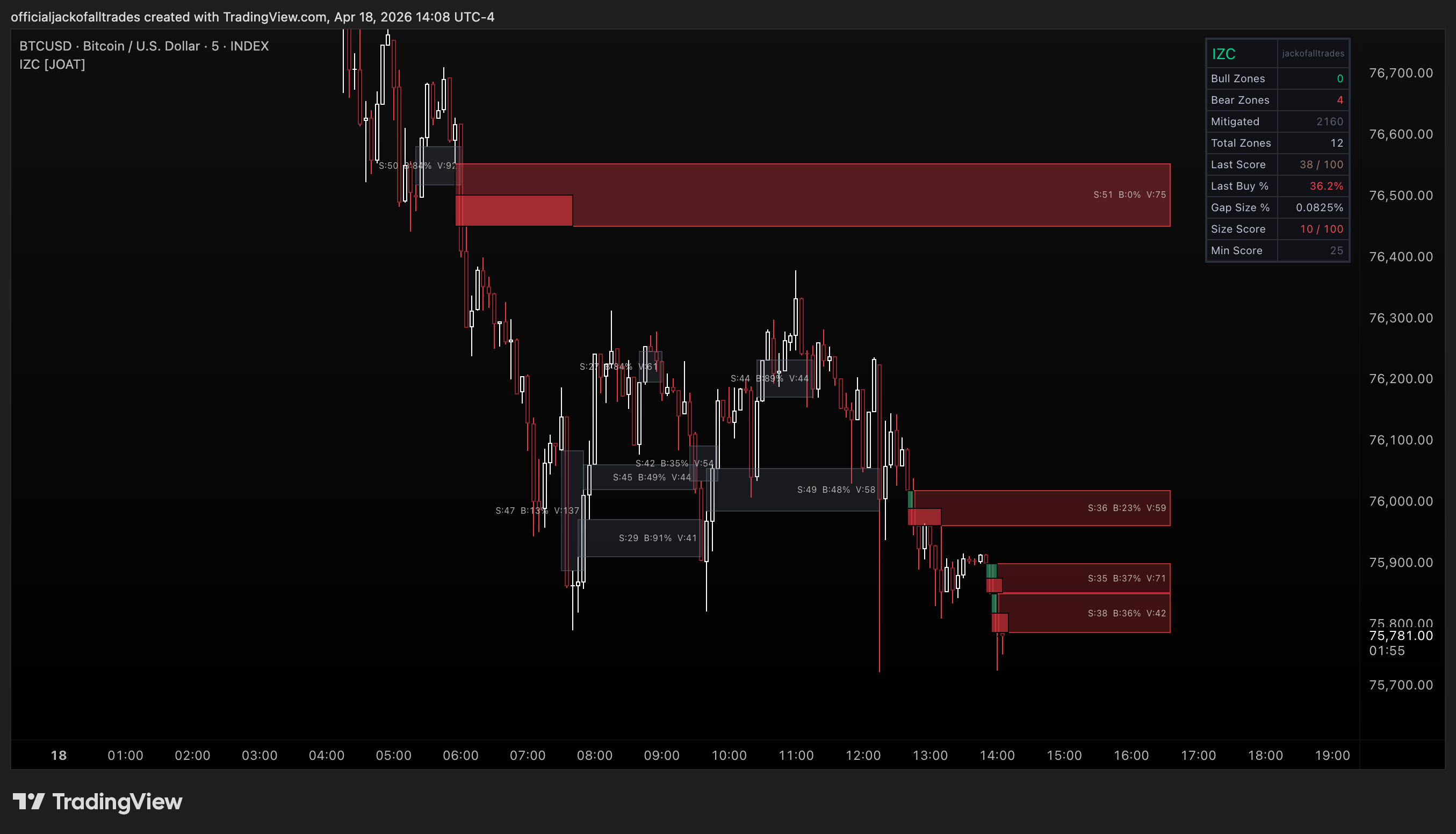This screenshot has width=1456, height=834.
Task: Click the 76,500.00 price axis label
Action: coord(1401,195)
